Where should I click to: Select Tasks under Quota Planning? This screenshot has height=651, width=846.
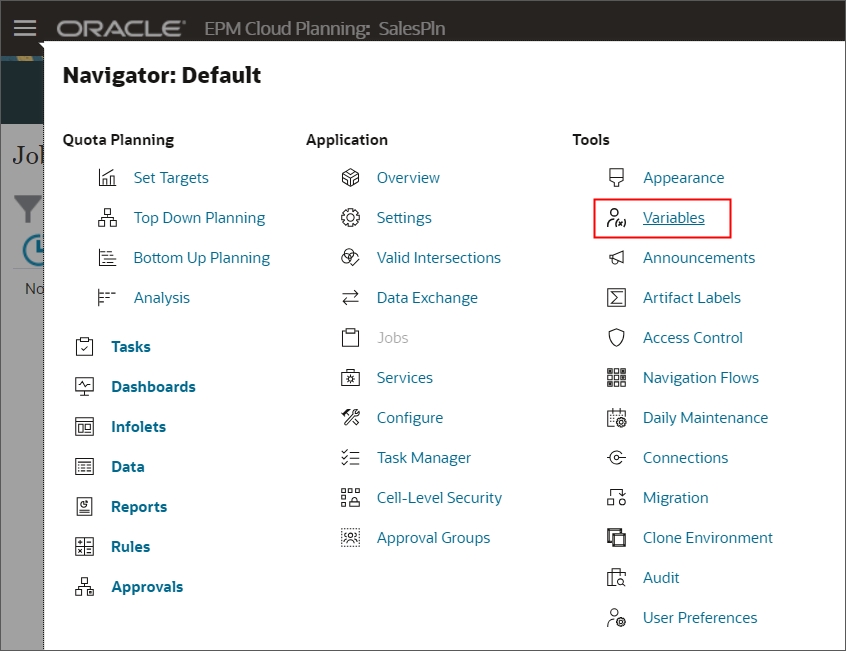tap(130, 346)
